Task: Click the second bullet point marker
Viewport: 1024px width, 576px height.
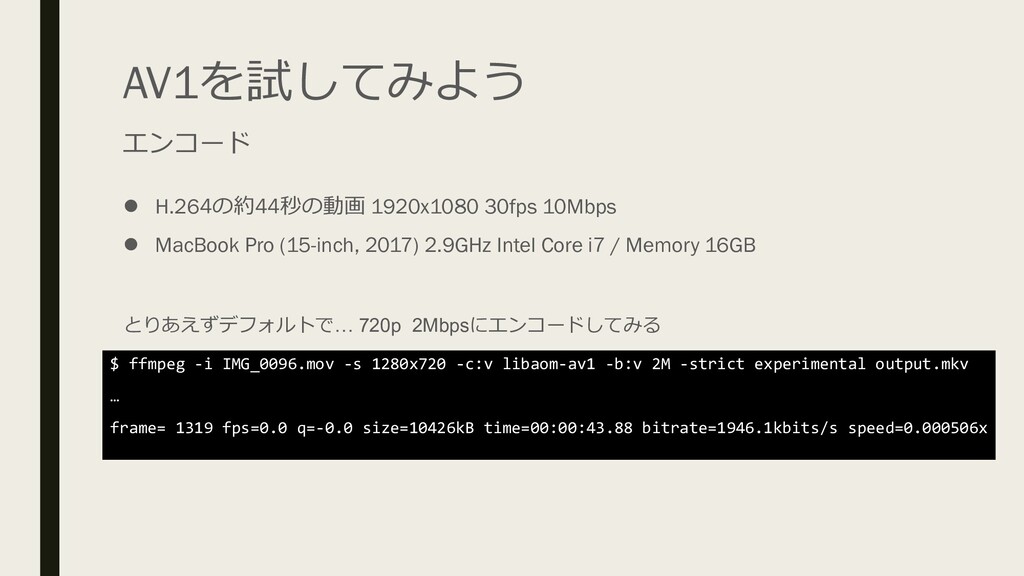Action: tap(131, 244)
